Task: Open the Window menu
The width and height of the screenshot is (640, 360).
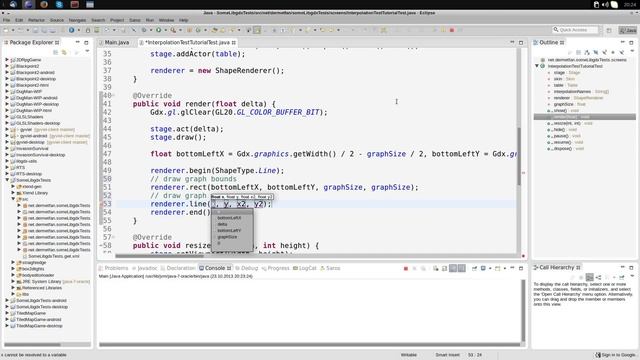Action: (166, 20)
